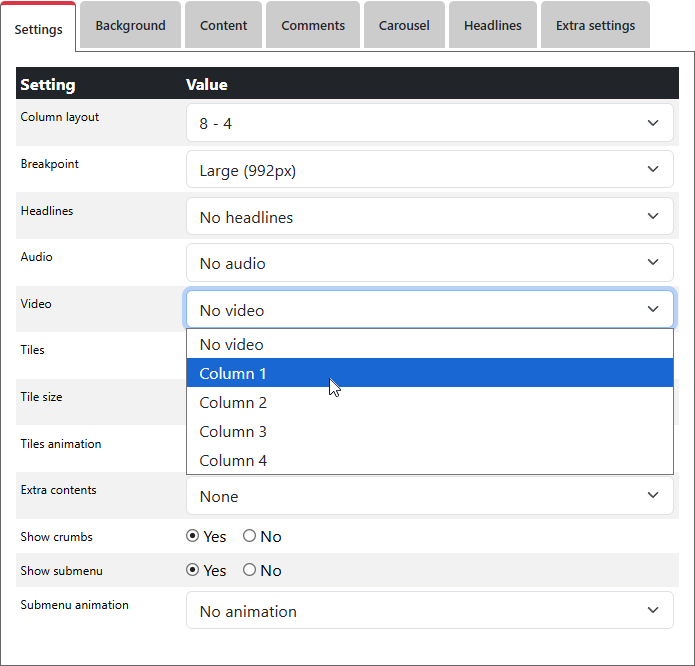Switch to the Background tab
695x666 pixels.
pyautogui.click(x=130, y=26)
